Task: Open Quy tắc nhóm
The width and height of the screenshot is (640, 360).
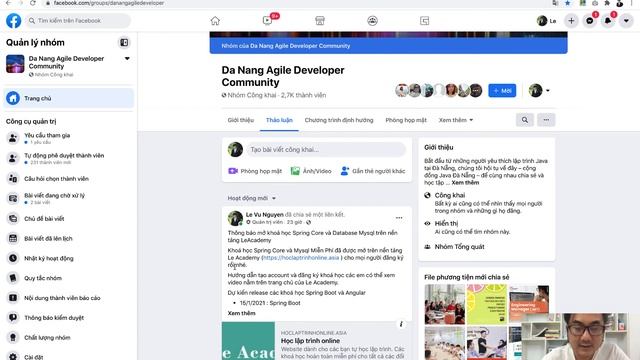Action: pyautogui.click(x=69, y=278)
